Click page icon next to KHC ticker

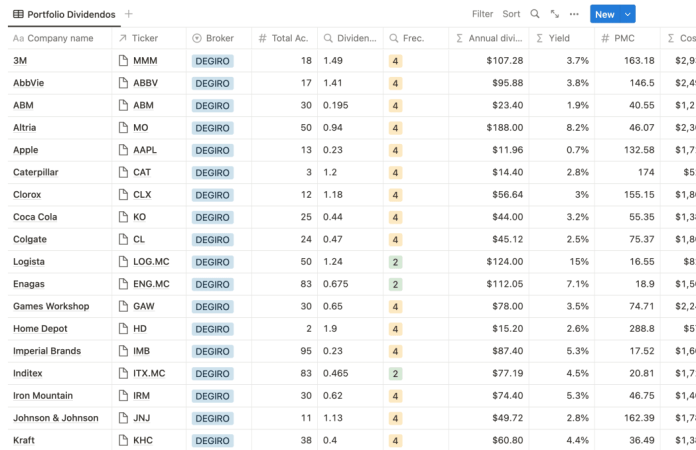pyautogui.click(x=123, y=440)
